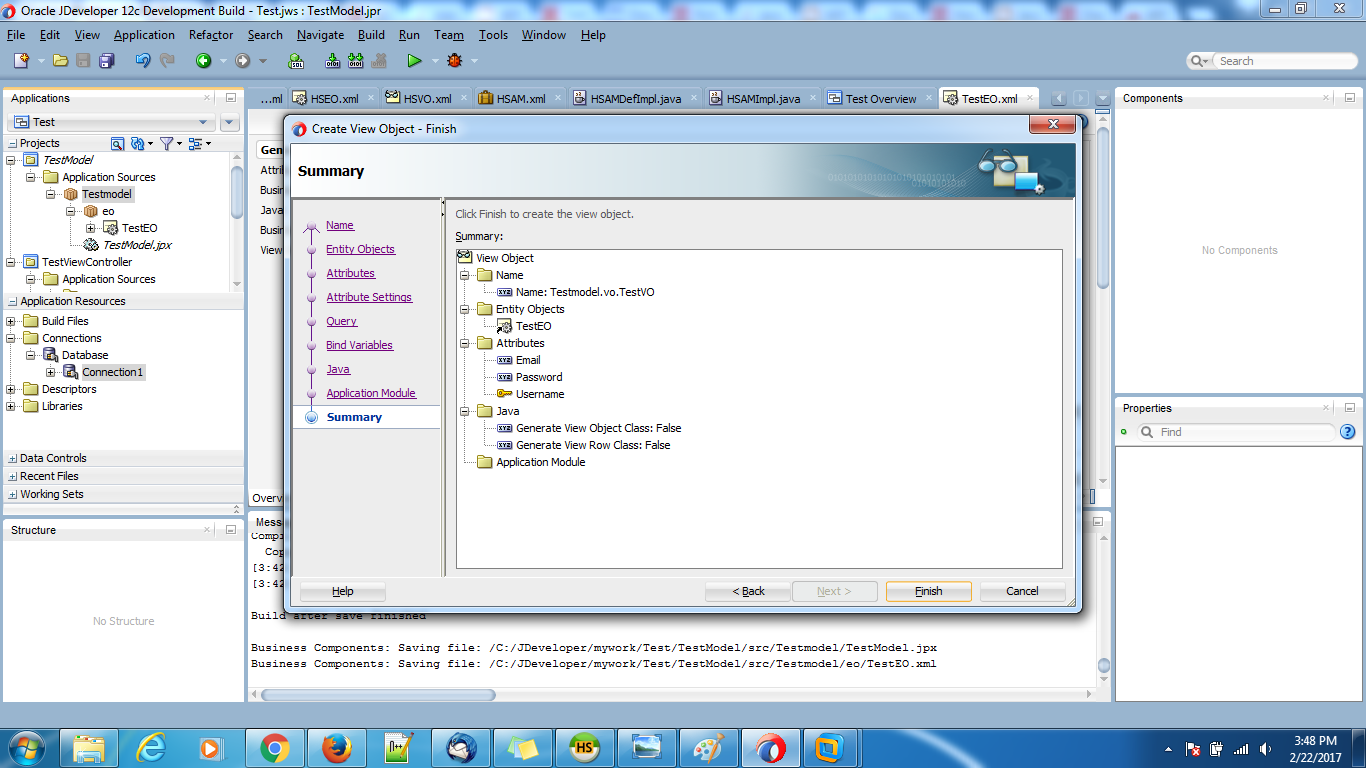Select the Summary step radio in the wizard
Screen dimensions: 1366x768
311,417
